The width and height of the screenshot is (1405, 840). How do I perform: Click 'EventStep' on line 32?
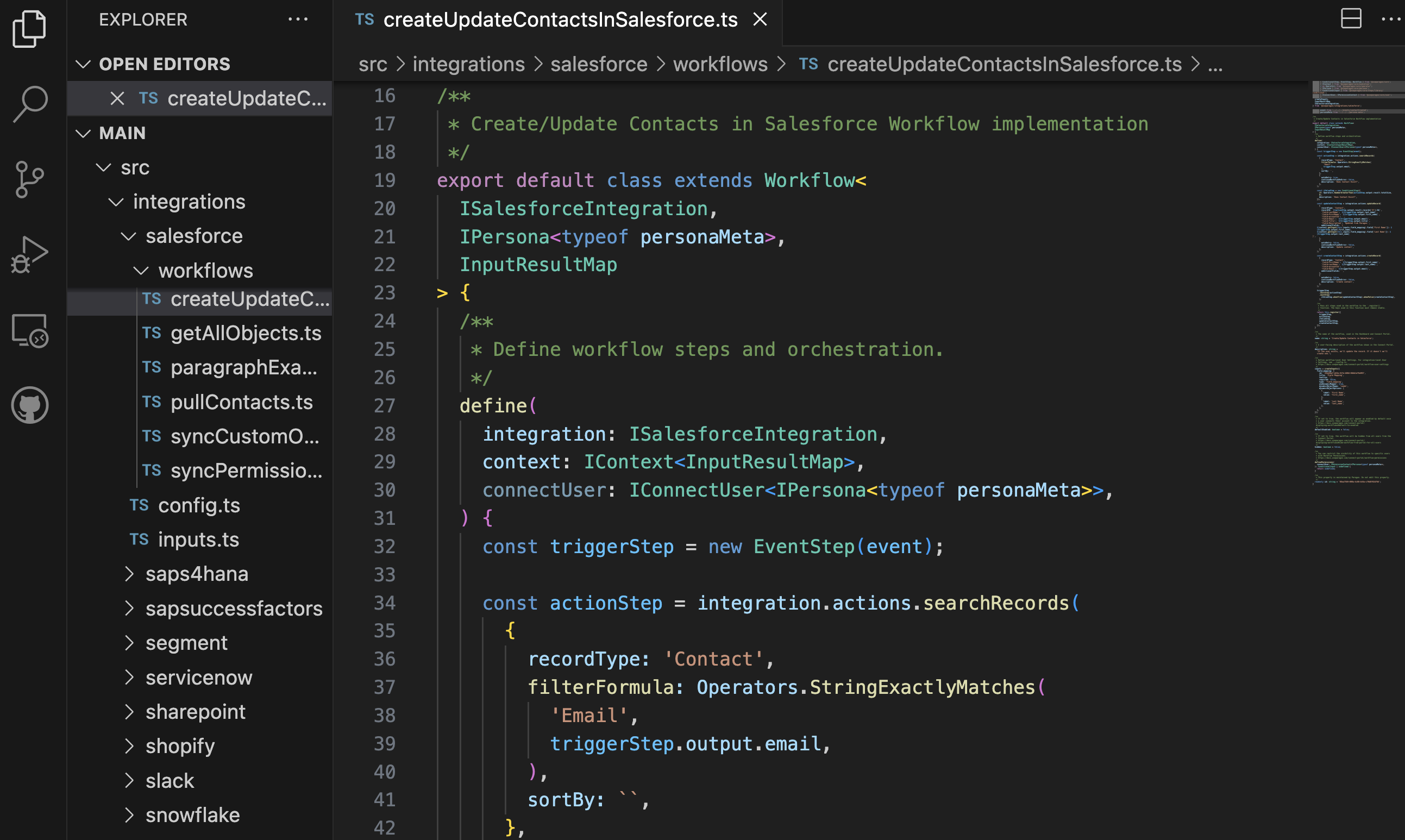804,547
